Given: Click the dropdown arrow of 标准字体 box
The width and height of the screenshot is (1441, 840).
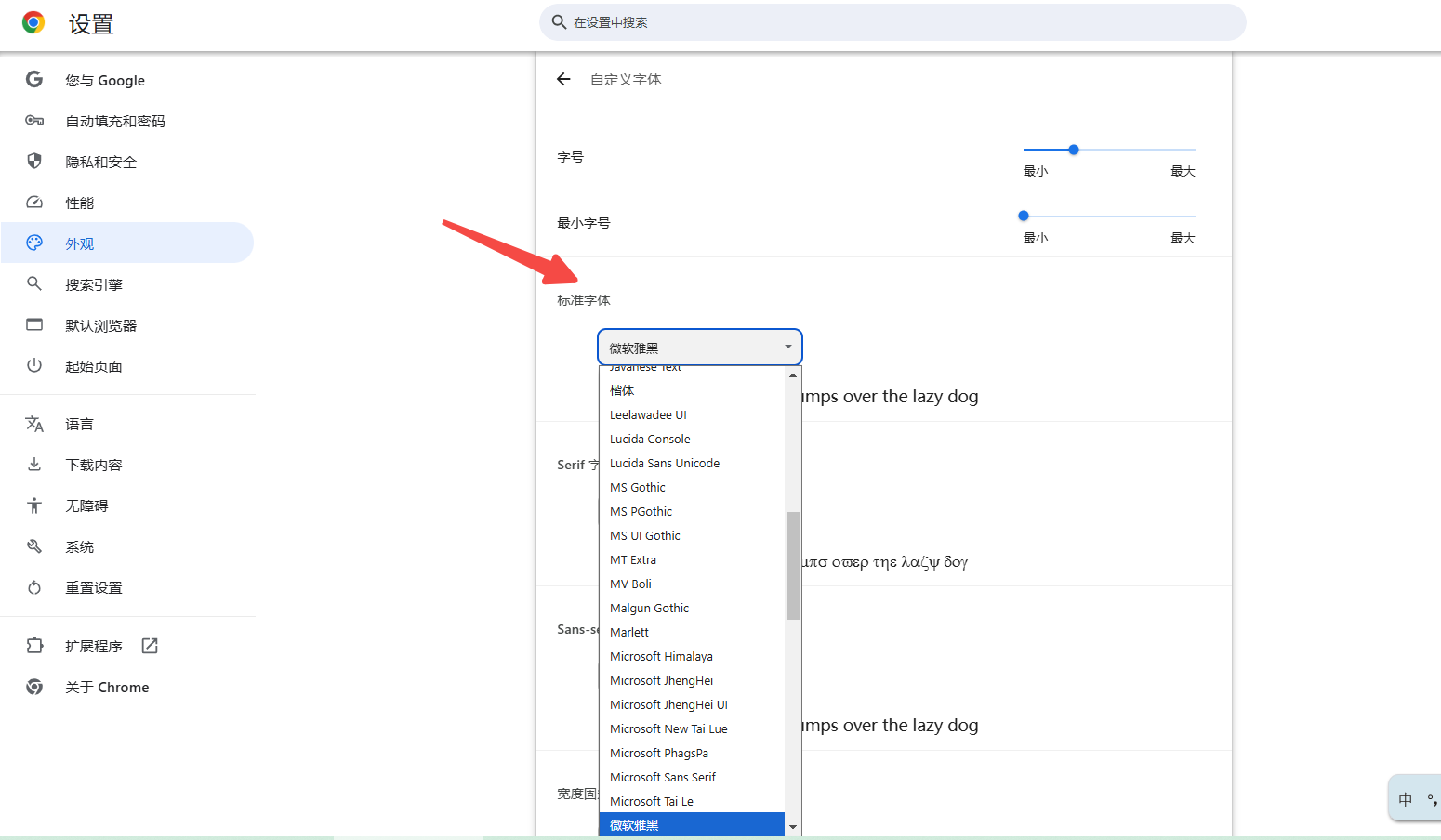Looking at the screenshot, I should pyautogui.click(x=787, y=348).
